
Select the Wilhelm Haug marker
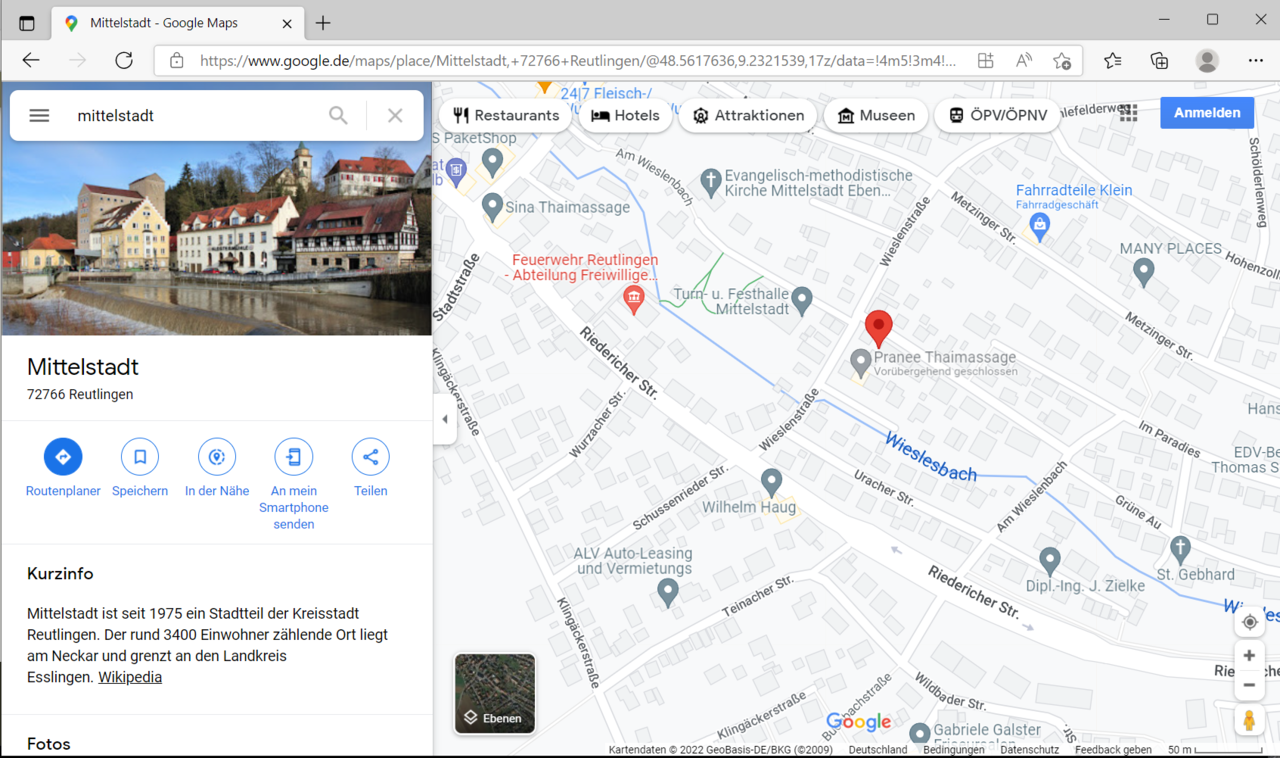pos(771,481)
